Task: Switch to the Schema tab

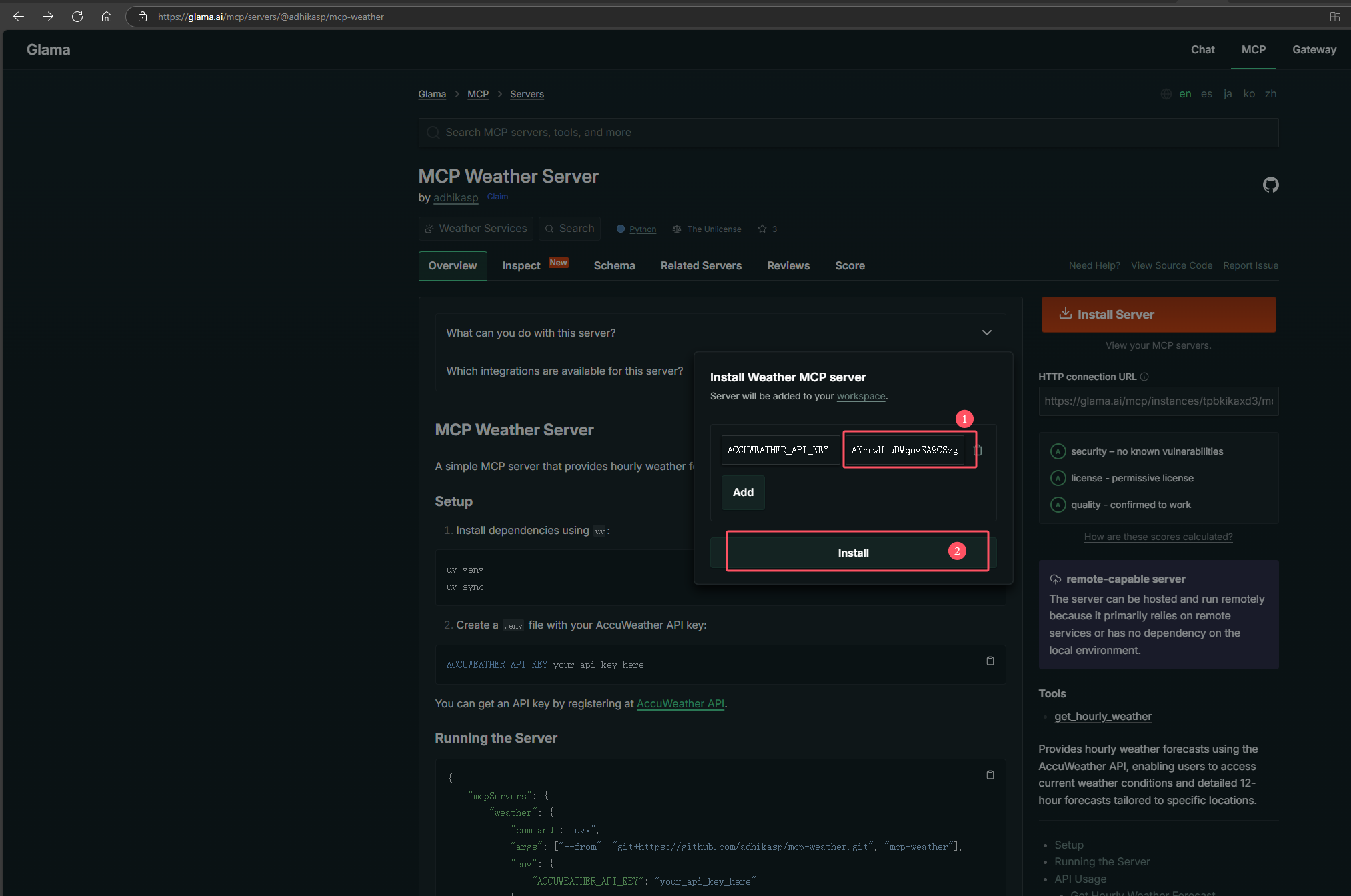Action: (x=614, y=266)
